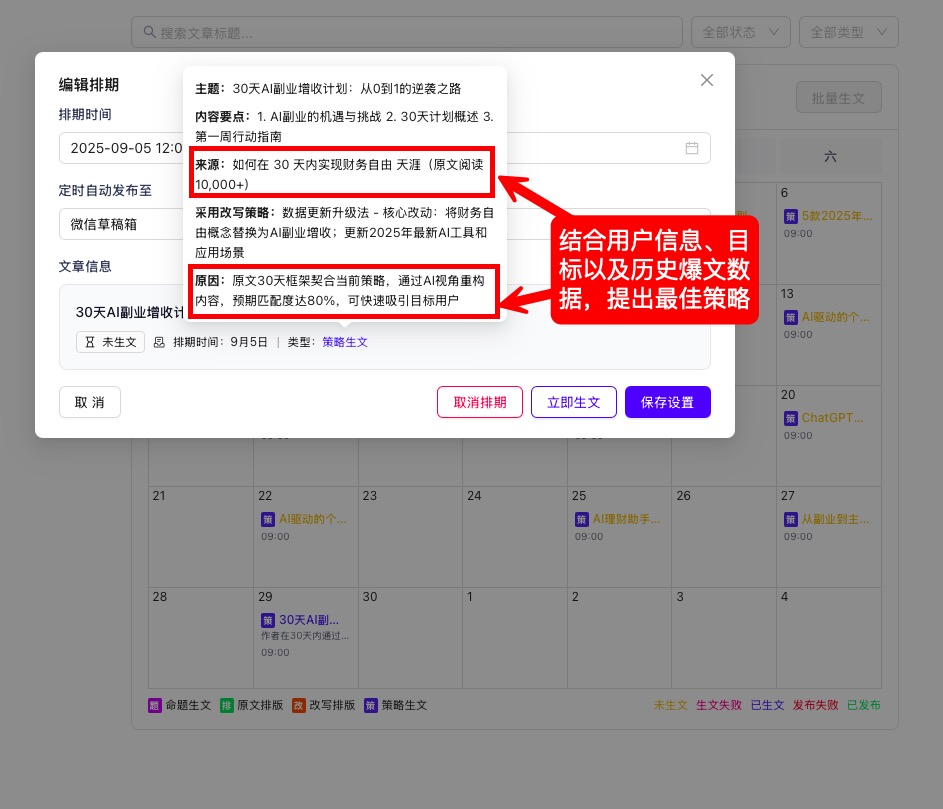Select the orange 原文排版 legend icon

tap(228, 705)
